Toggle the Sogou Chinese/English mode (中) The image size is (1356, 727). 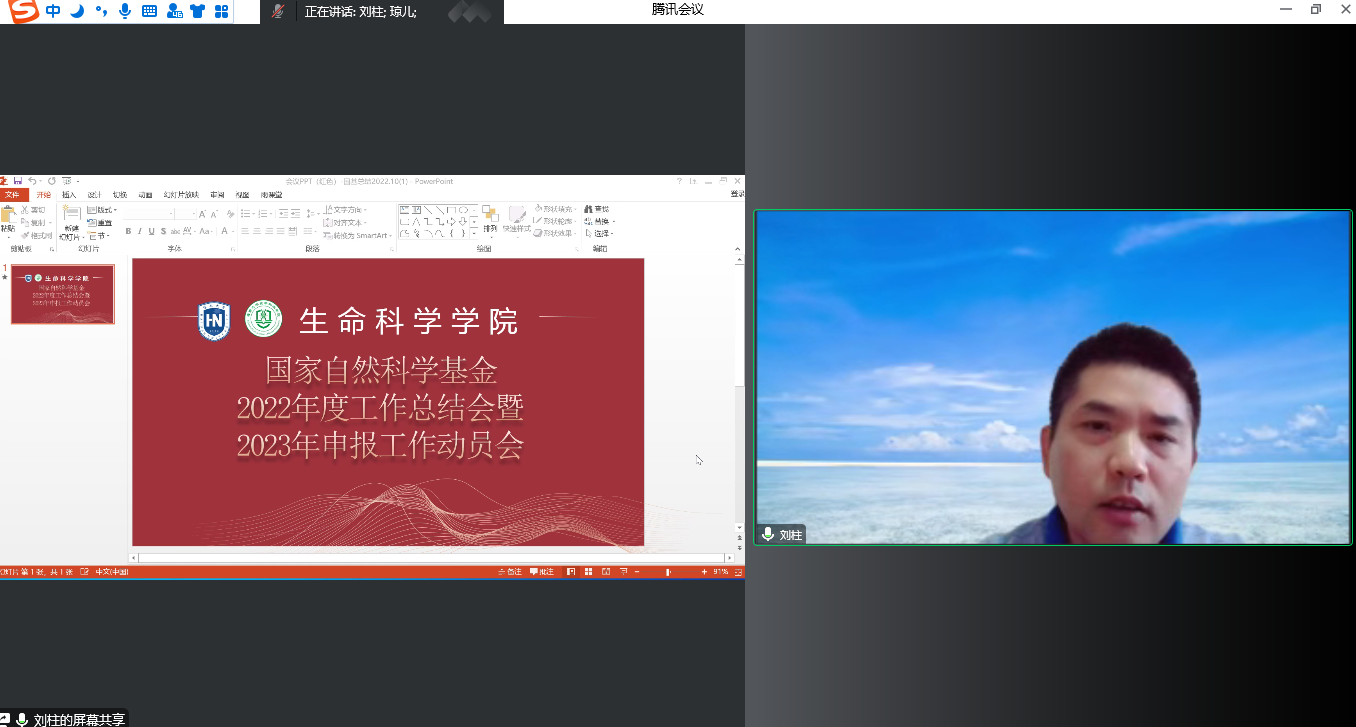click(53, 11)
